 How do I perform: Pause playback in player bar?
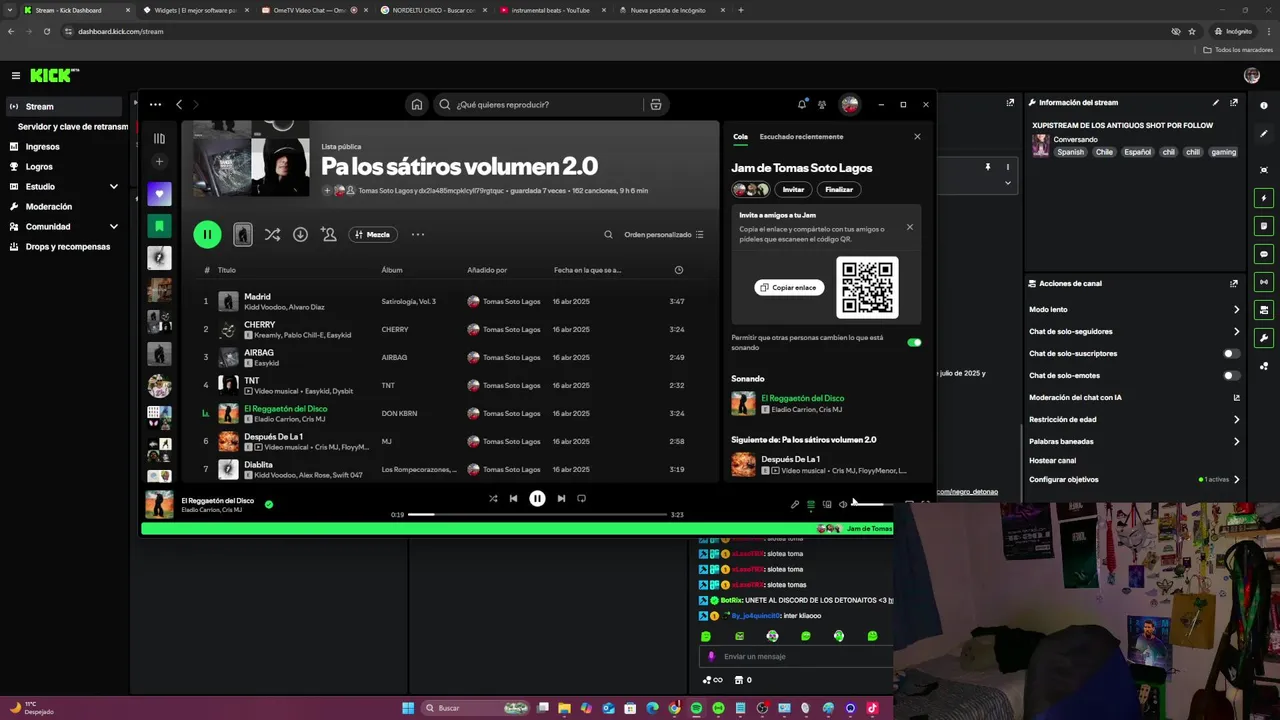click(537, 498)
